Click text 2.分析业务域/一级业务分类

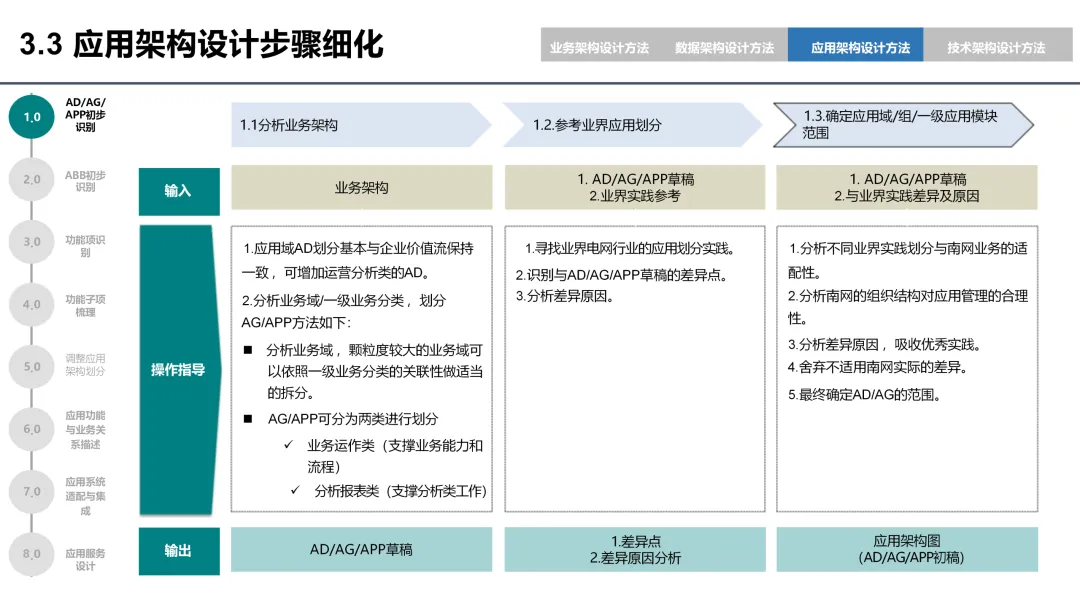point(326,300)
